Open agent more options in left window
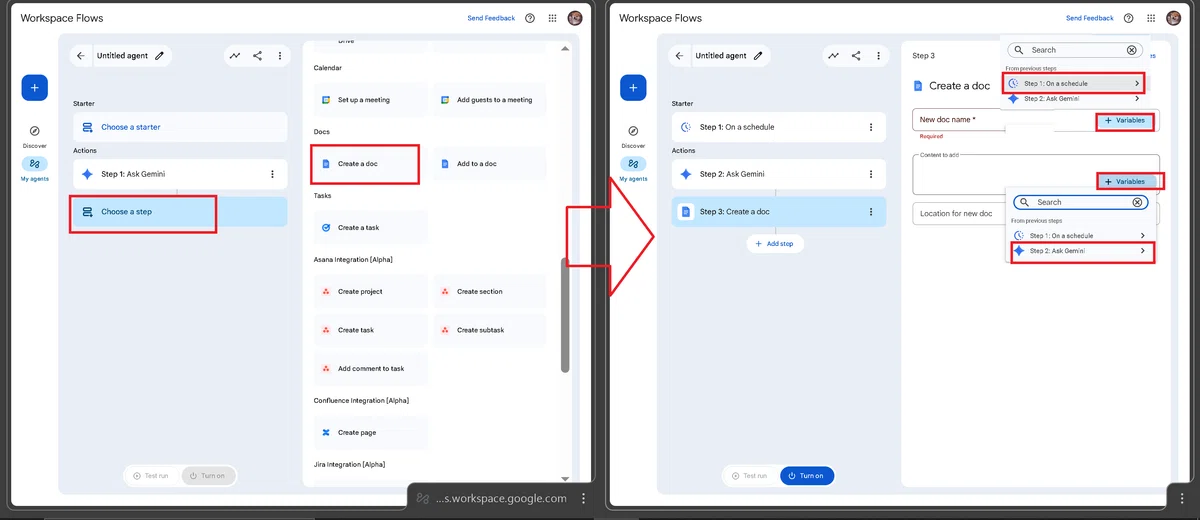 [280, 56]
